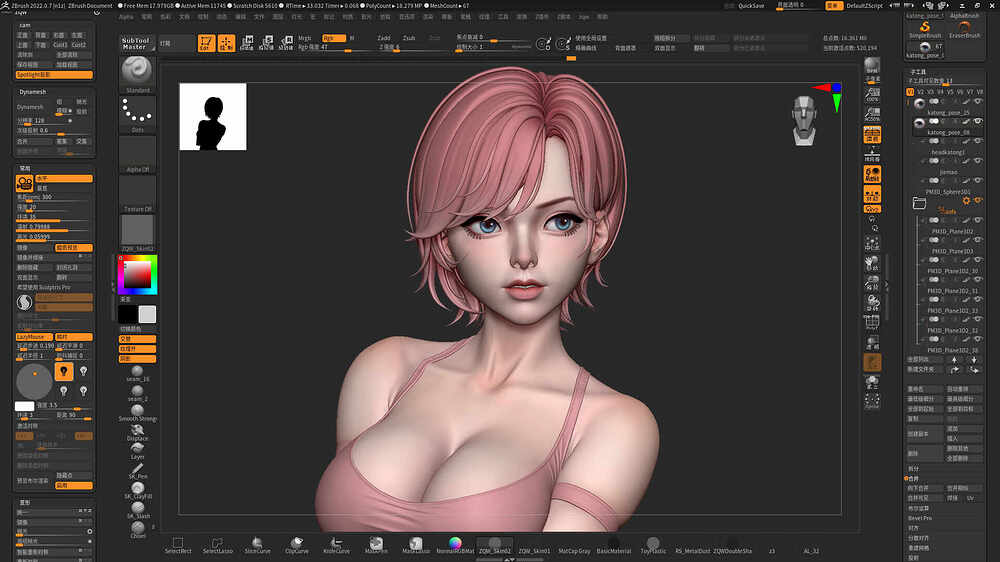Select the Layer brush

click(137, 452)
